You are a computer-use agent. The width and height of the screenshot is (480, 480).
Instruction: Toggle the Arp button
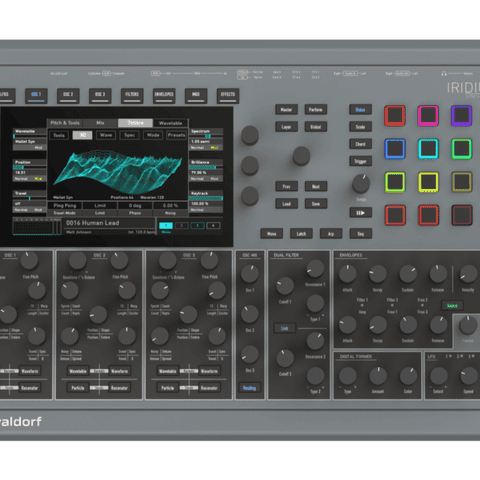point(331,234)
